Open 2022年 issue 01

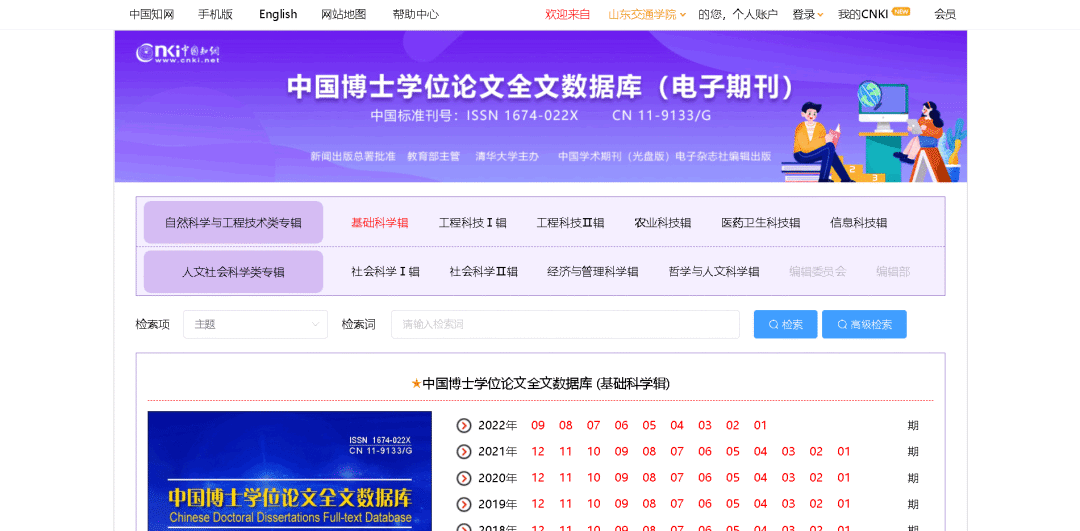[760, 426]
